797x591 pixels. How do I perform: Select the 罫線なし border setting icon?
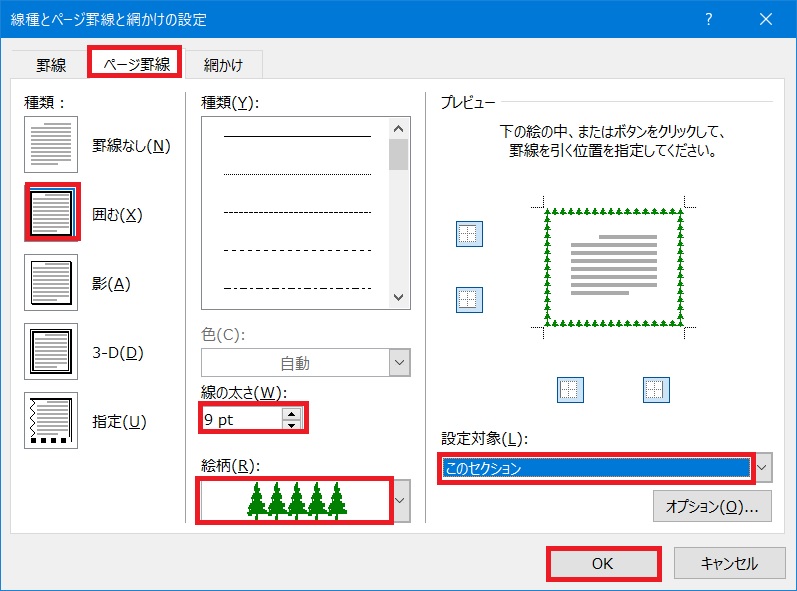pyautogui.click(x=51, y=144)
